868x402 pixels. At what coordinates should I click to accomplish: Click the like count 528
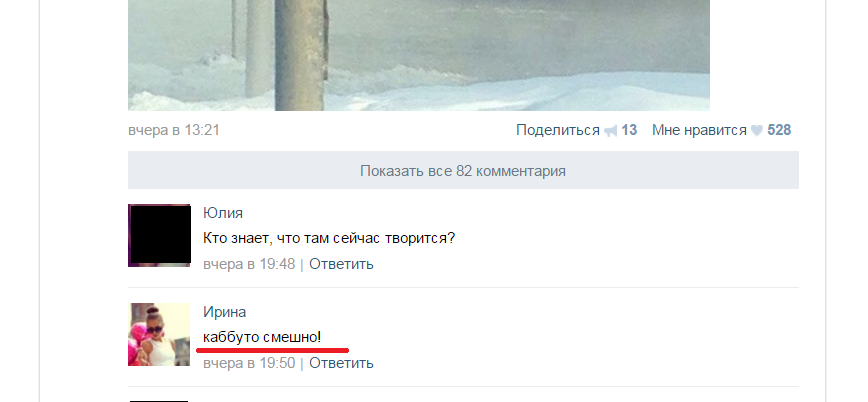pos(779,130)
